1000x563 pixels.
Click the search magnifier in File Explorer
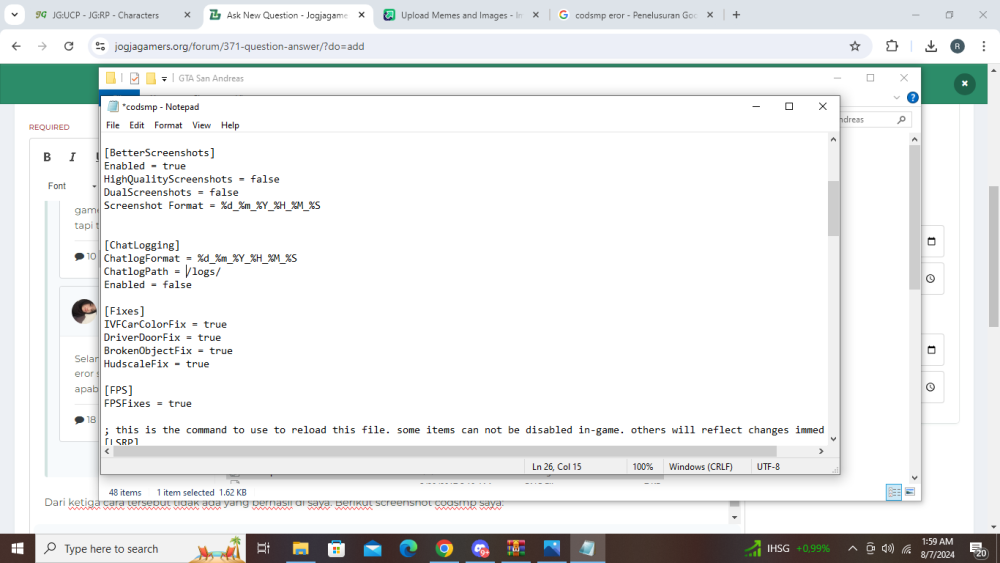tap(901, 119)
